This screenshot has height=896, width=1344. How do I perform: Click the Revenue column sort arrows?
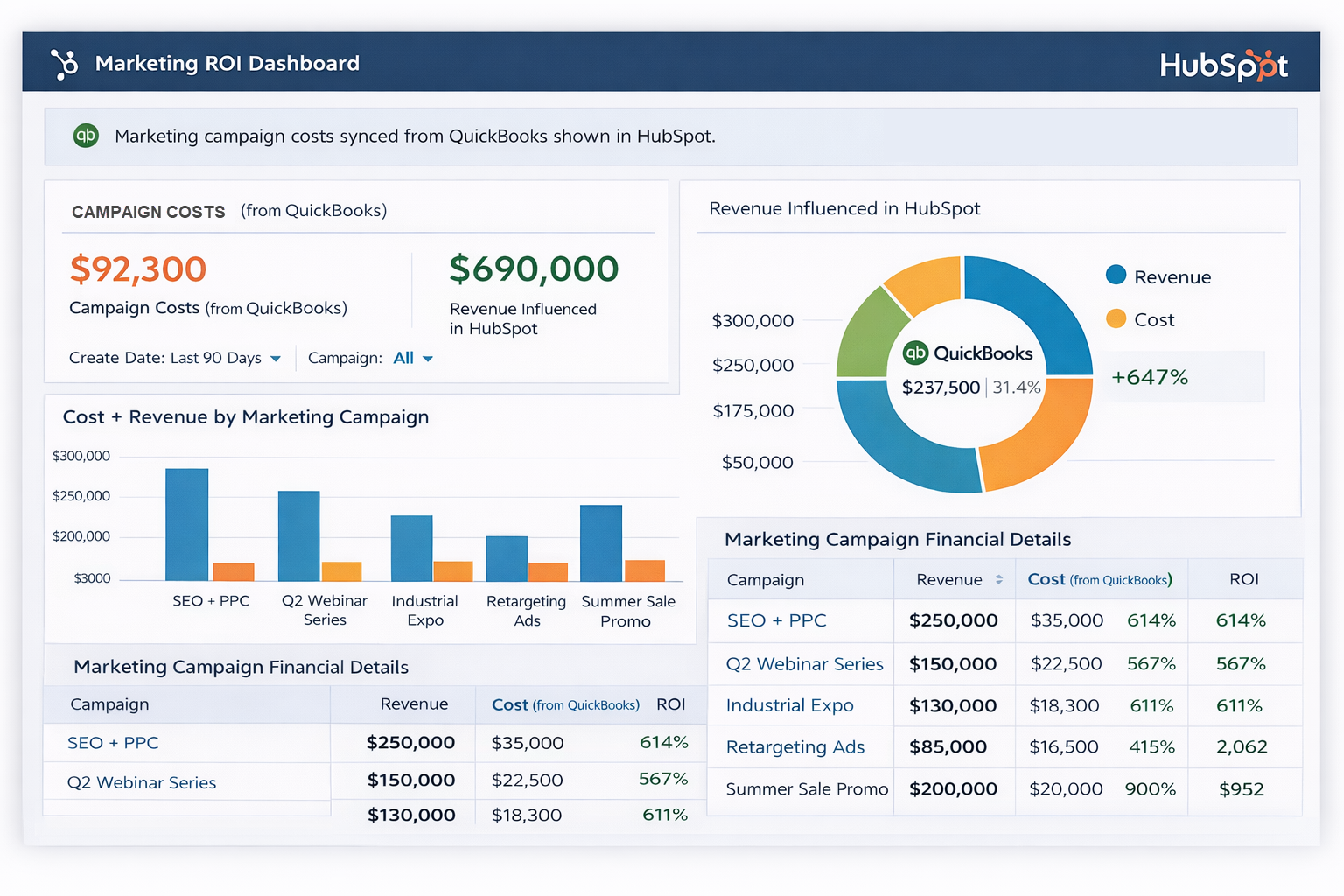click(998, 580)
